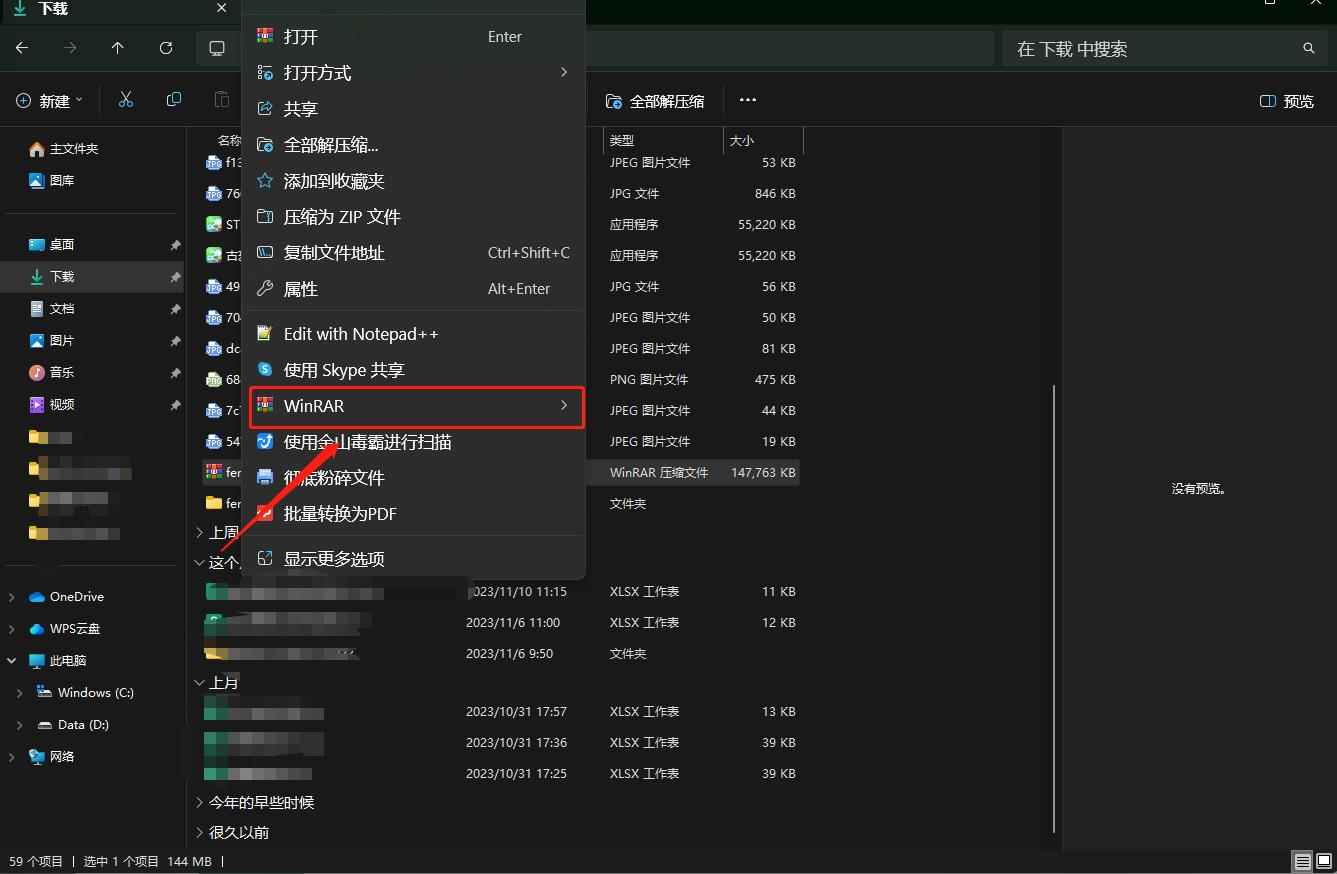The image size is (1337, 874).
Task: Select Show more options entry
Action: [x=413, y=559]
